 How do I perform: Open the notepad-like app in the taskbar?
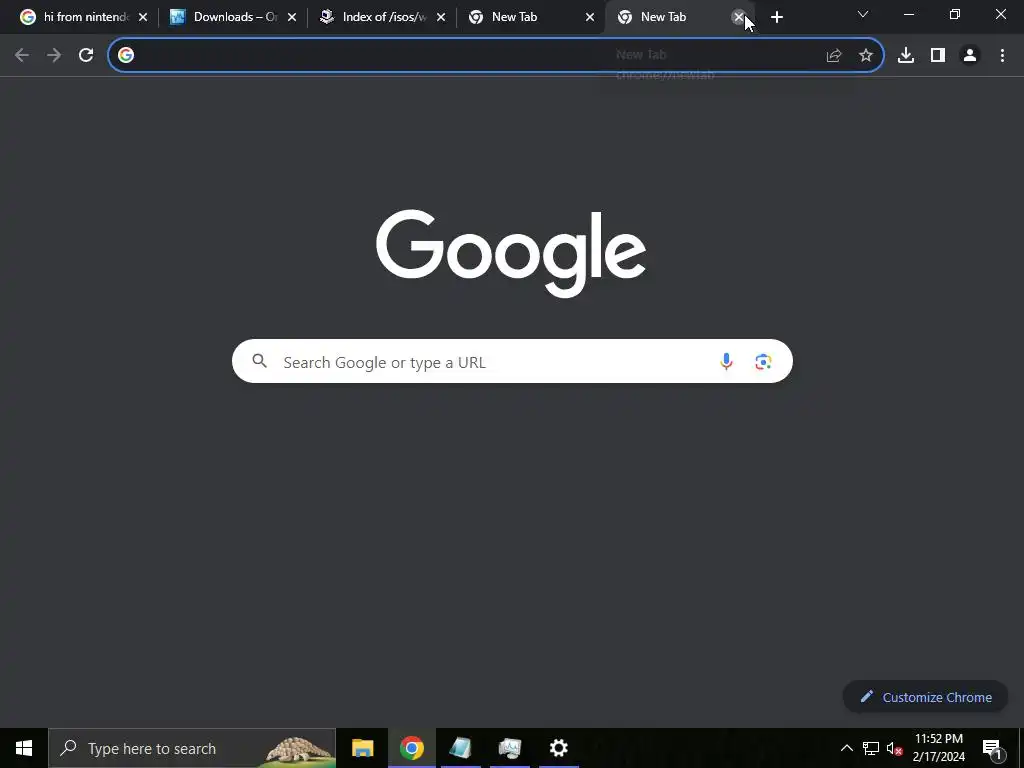[460, 748]
